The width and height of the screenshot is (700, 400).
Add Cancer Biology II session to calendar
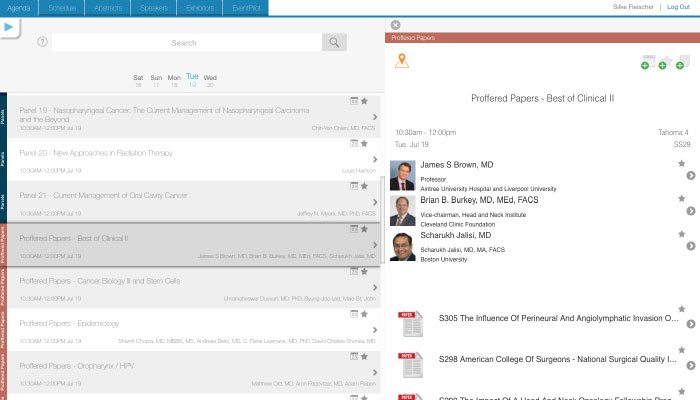tap(354, 271)
